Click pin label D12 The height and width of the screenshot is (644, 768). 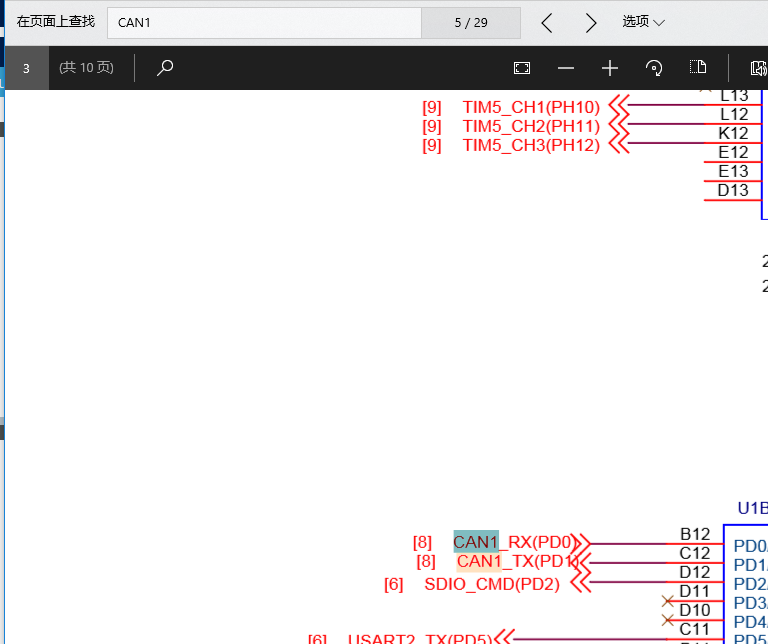click(695, 572)
